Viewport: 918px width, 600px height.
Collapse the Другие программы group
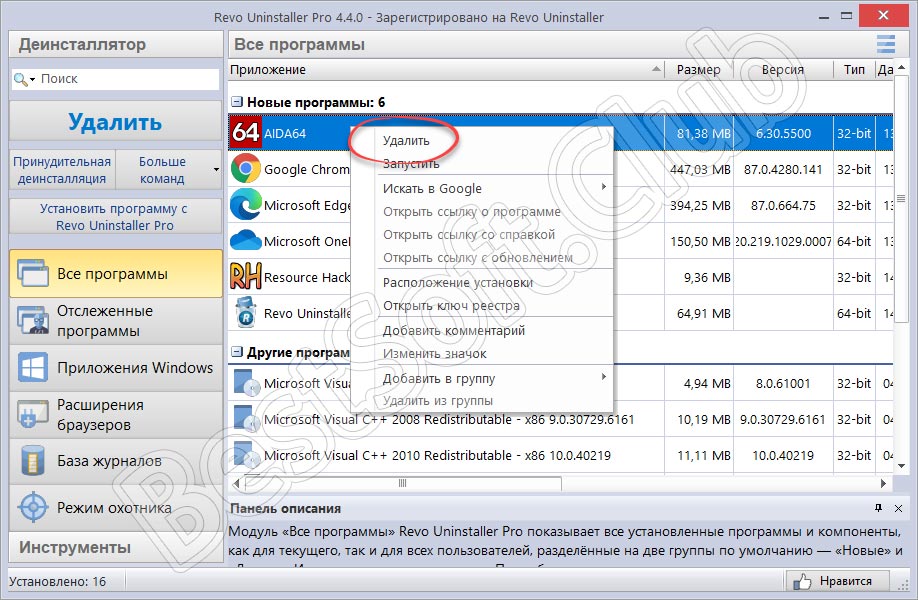click(237, 352)
